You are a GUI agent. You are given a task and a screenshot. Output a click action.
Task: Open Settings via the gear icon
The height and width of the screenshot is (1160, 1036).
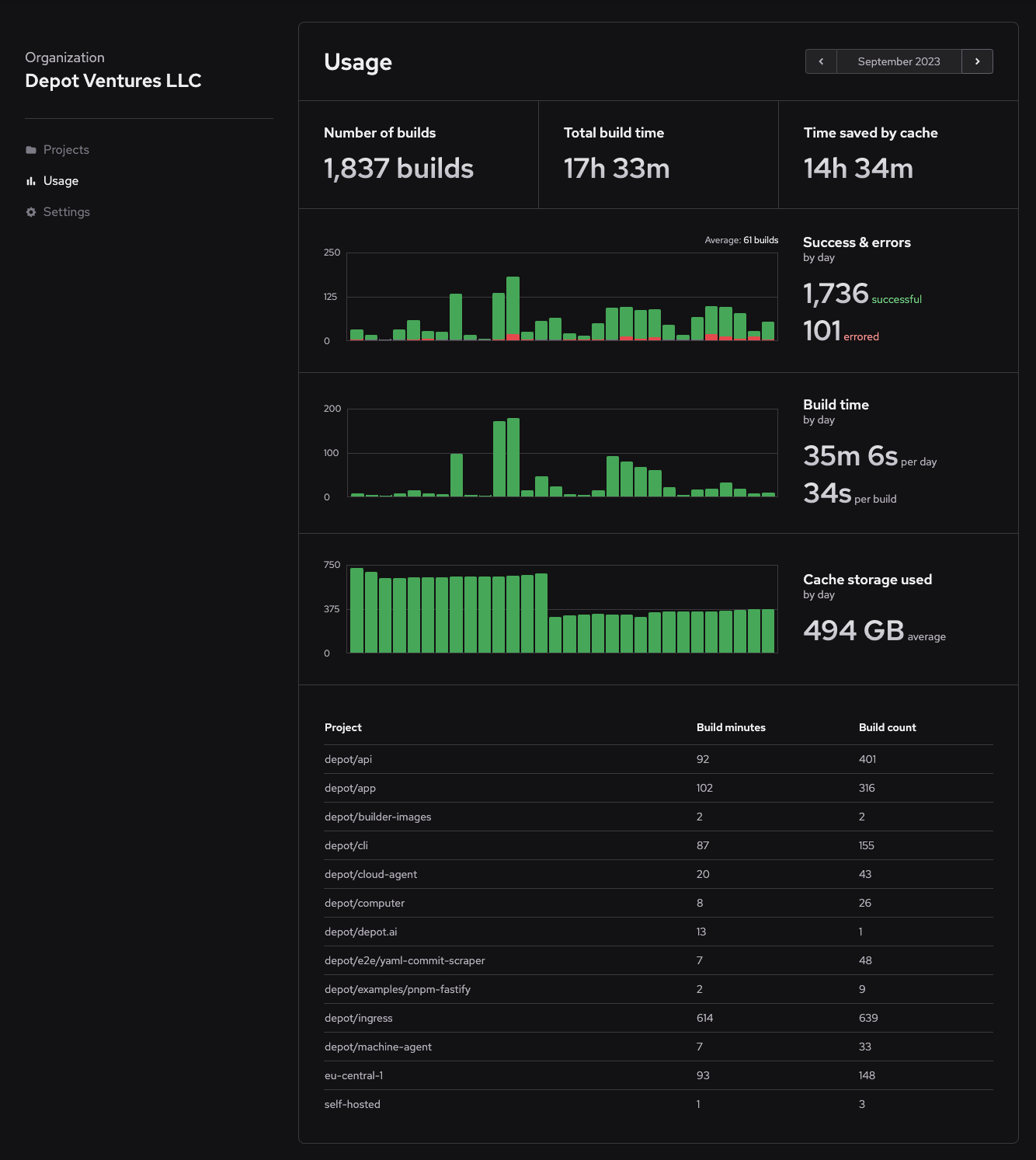click(30, 211)
